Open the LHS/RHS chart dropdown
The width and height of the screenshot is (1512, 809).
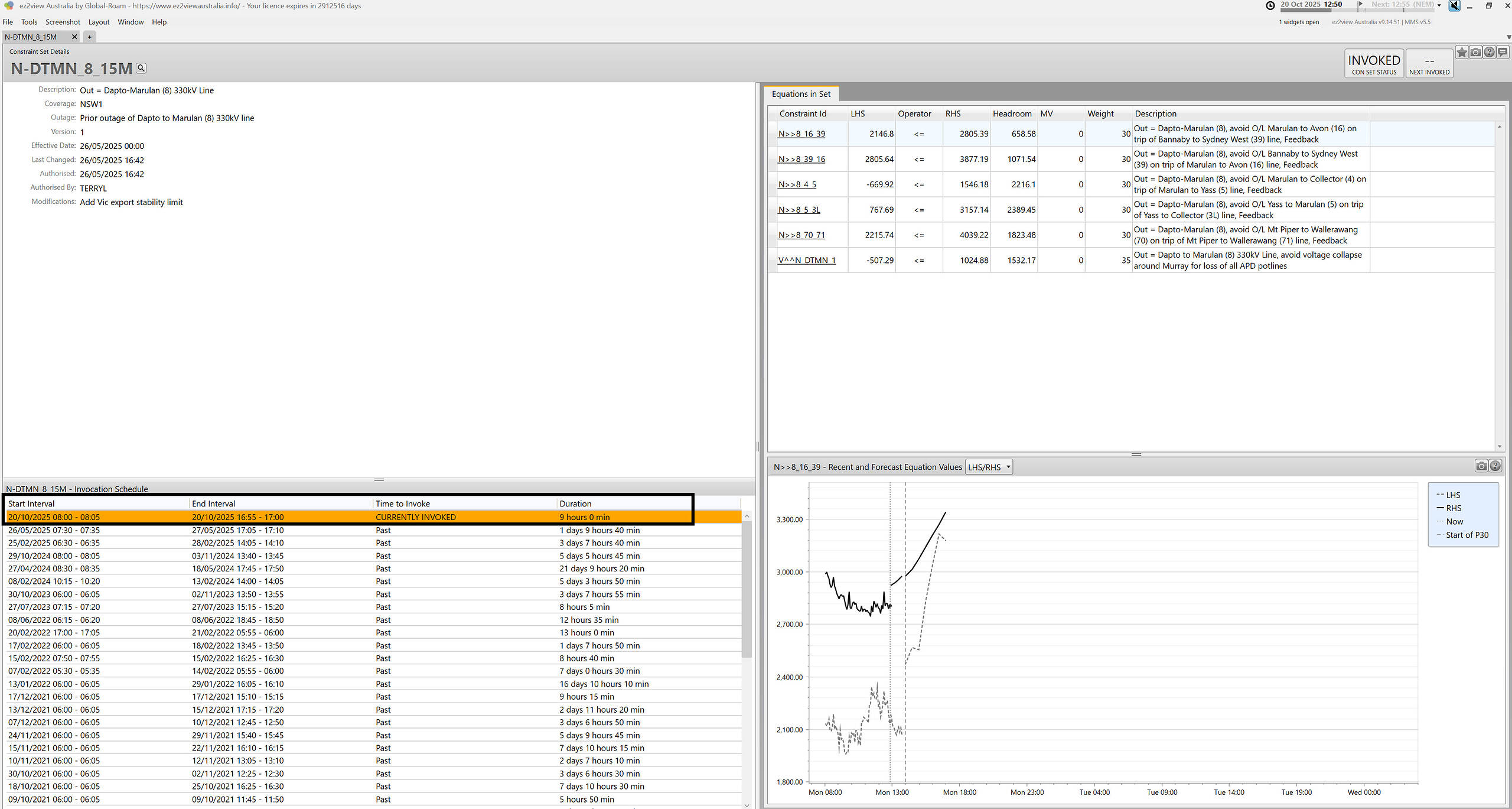(x=989, y=467)
